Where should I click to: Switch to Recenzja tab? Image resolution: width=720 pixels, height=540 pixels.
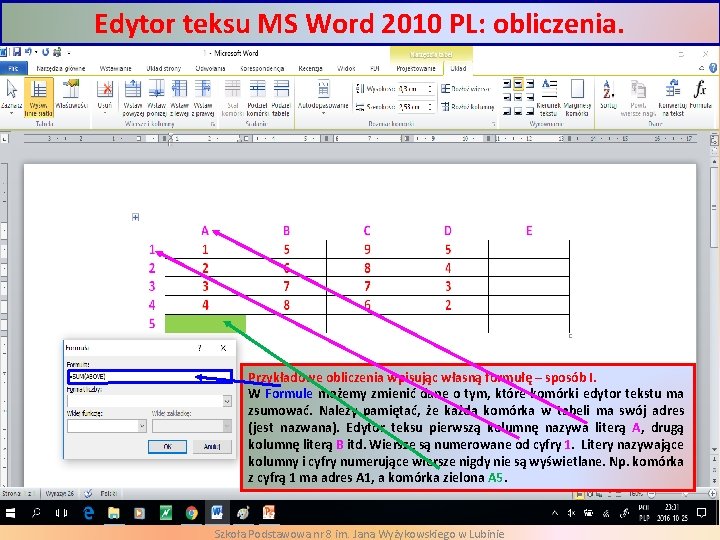[x=310, y=68]
